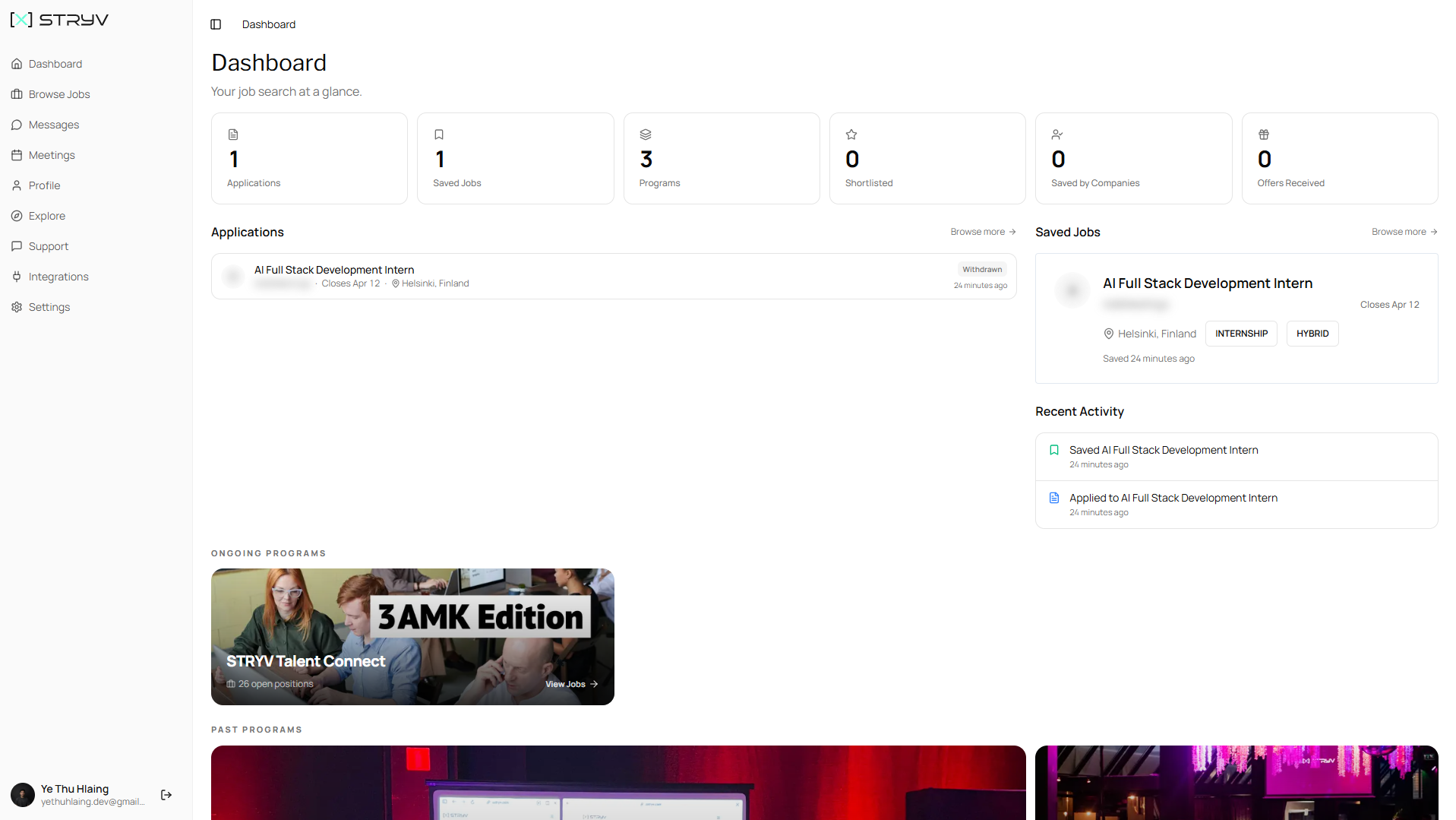Open the Saved AI Full Stack activity entry
1456x820 pixels.
1236,457
